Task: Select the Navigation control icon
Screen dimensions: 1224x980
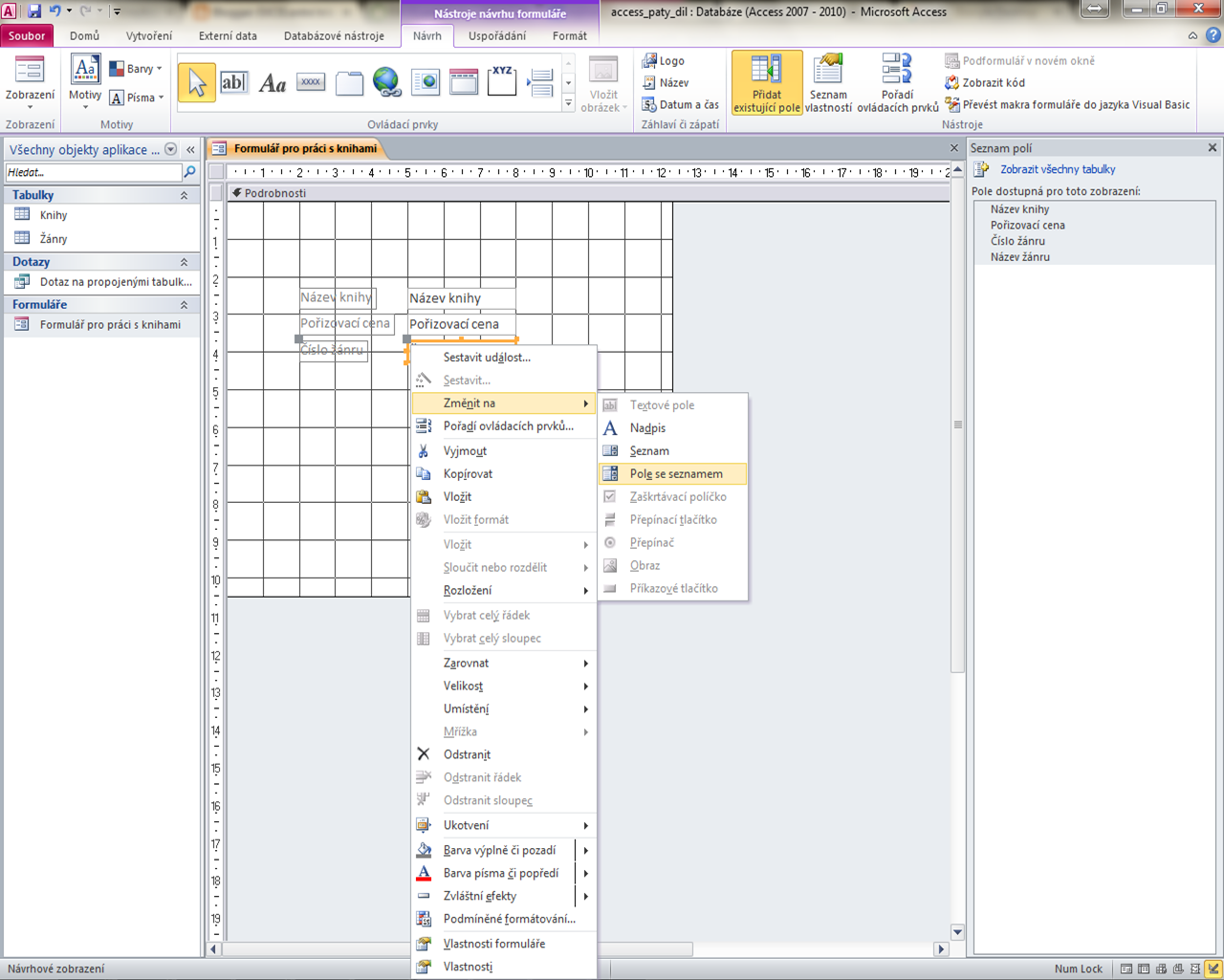Action: (464, 82)
